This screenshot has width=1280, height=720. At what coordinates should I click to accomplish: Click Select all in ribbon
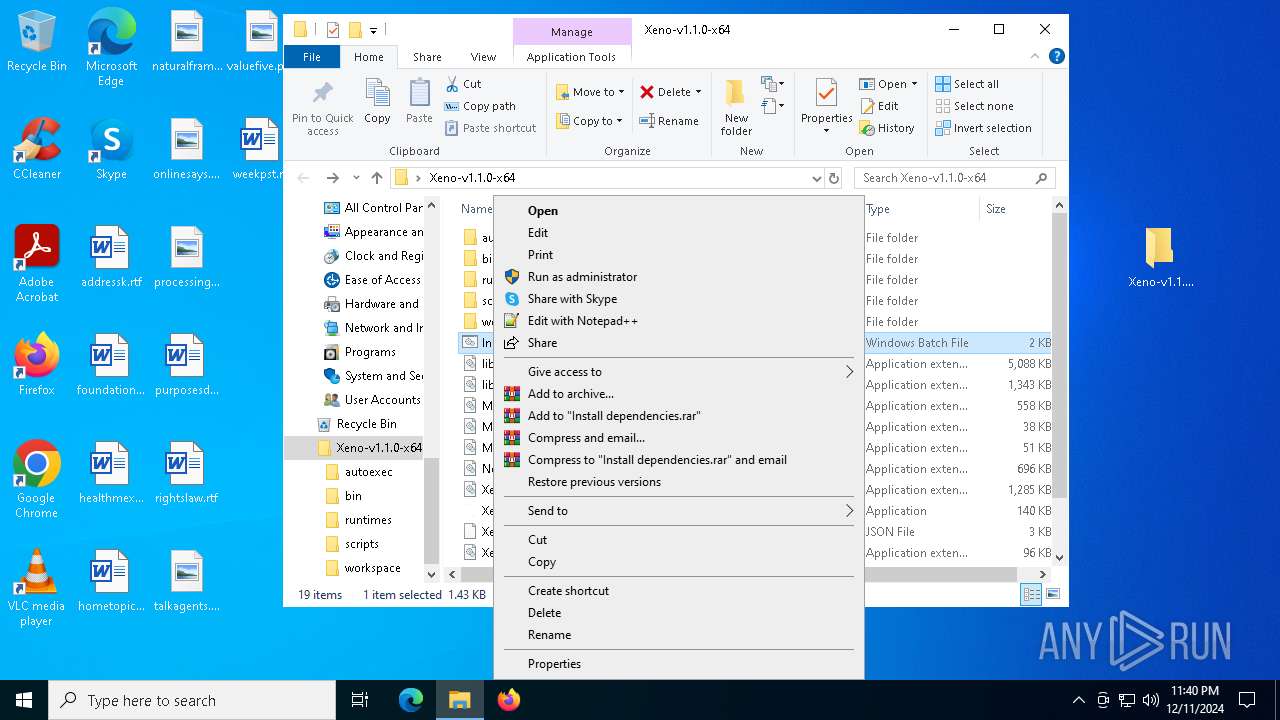967,84
